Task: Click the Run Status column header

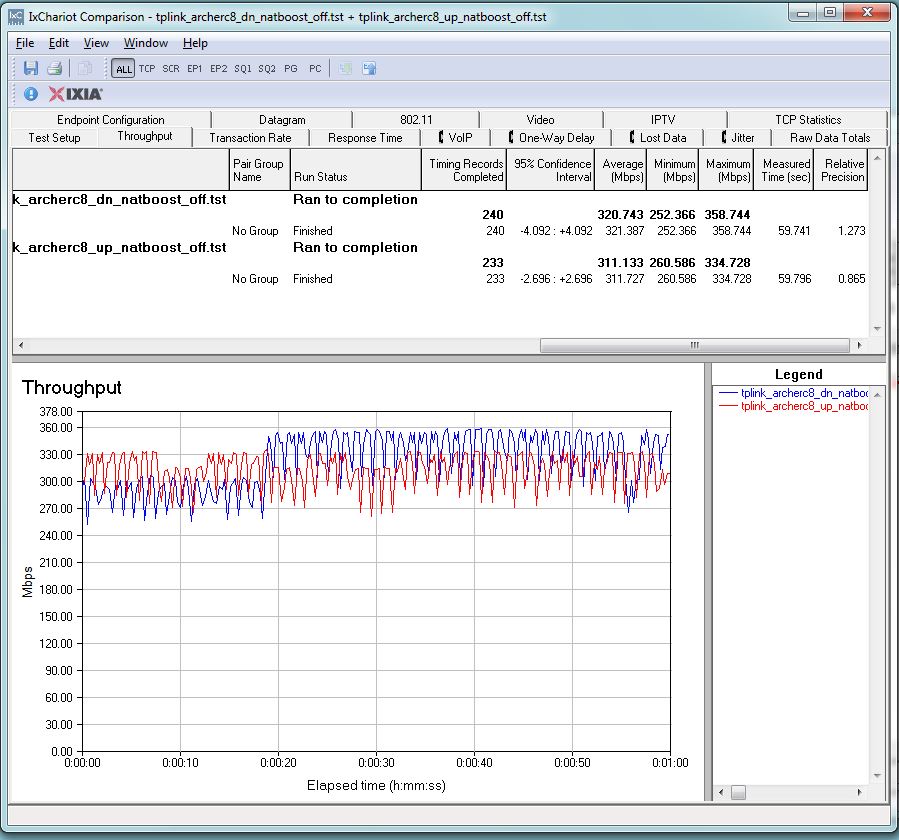Action: (x=355, y=170)
